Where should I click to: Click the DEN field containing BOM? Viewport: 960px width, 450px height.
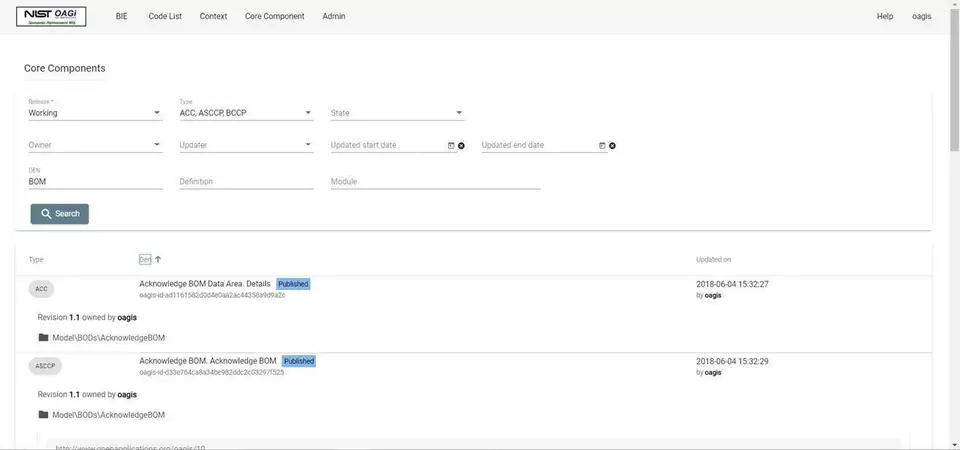[96, 182]
